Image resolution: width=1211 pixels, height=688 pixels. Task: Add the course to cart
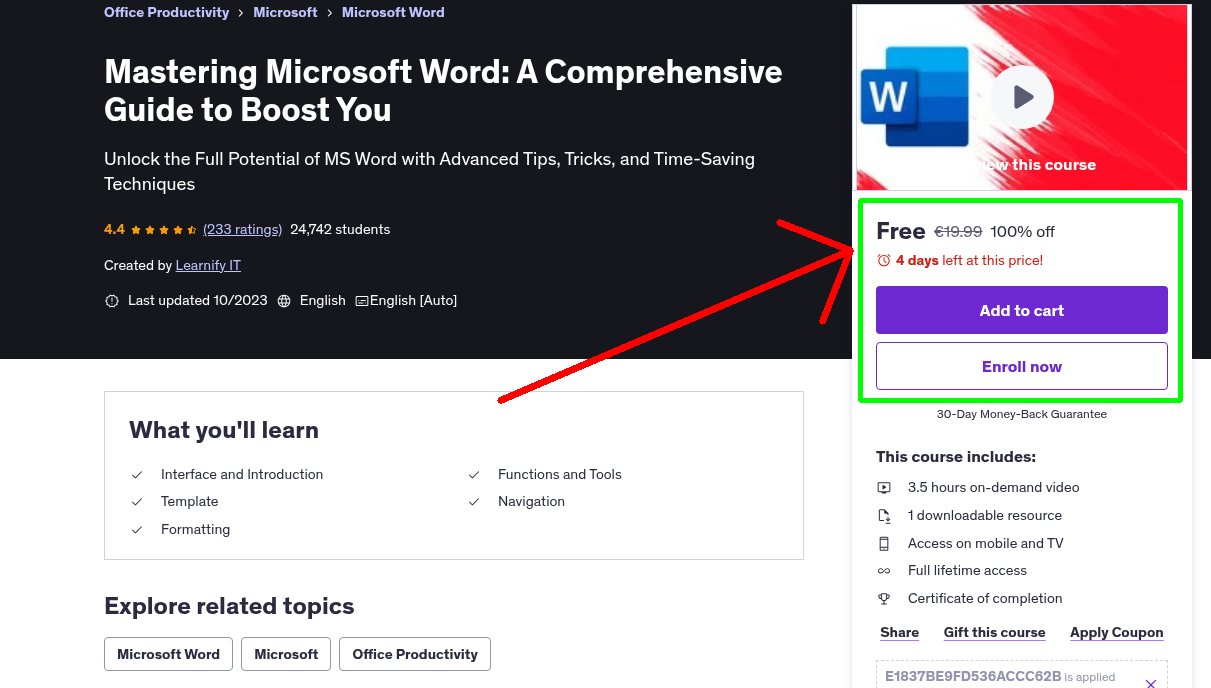[x=1022, y=310]
